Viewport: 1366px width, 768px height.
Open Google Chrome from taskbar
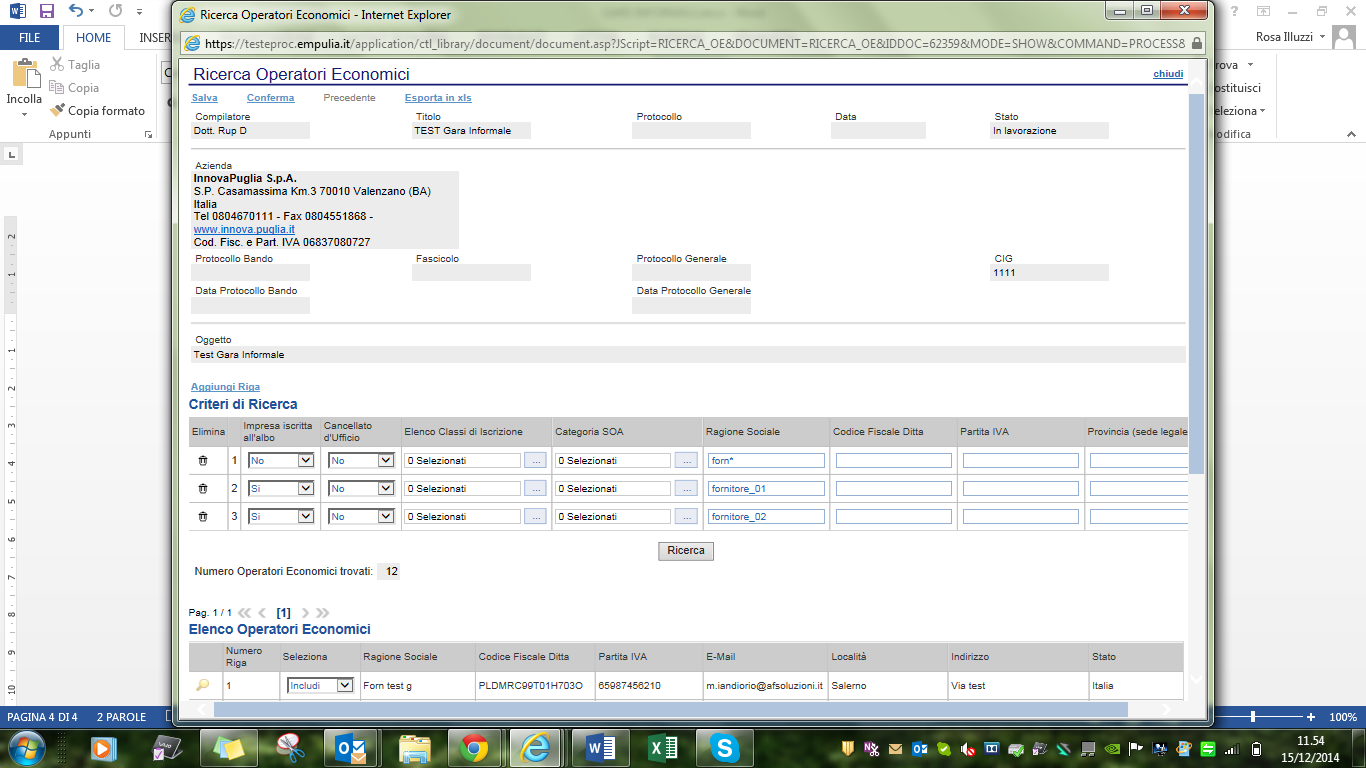[x=474, y=748]
